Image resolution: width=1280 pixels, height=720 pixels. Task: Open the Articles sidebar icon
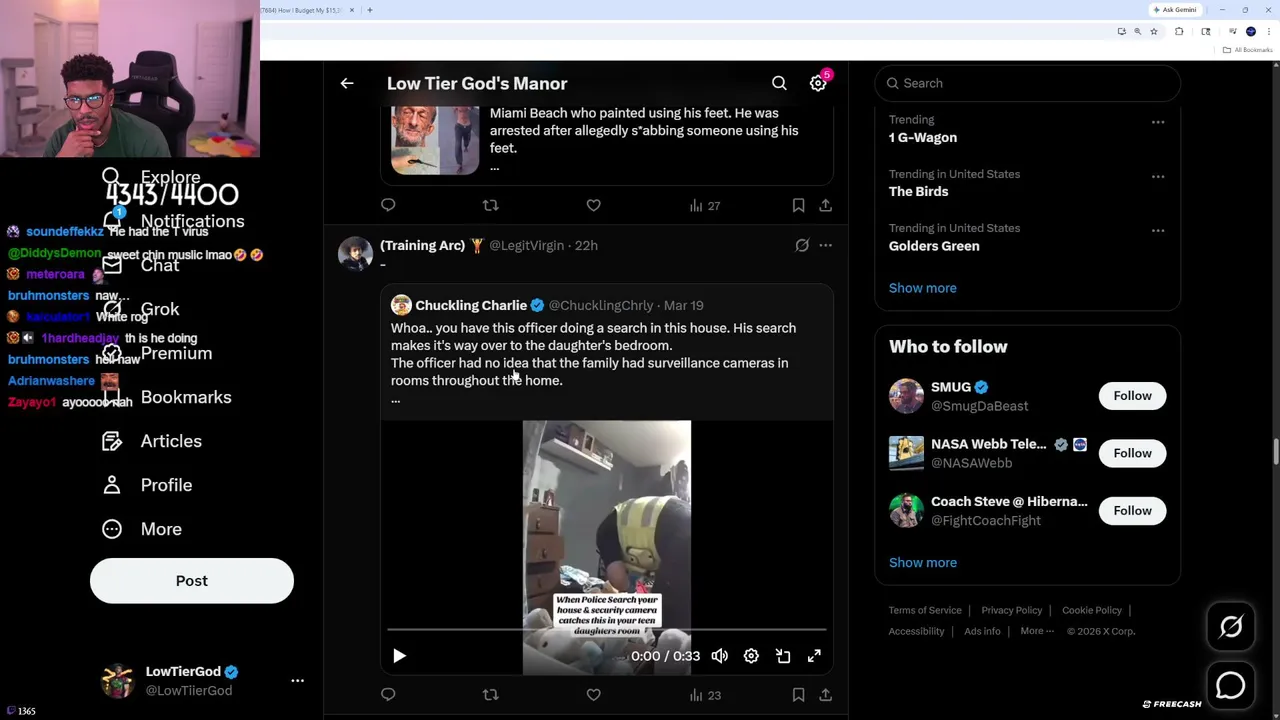[x=112, y=441]
